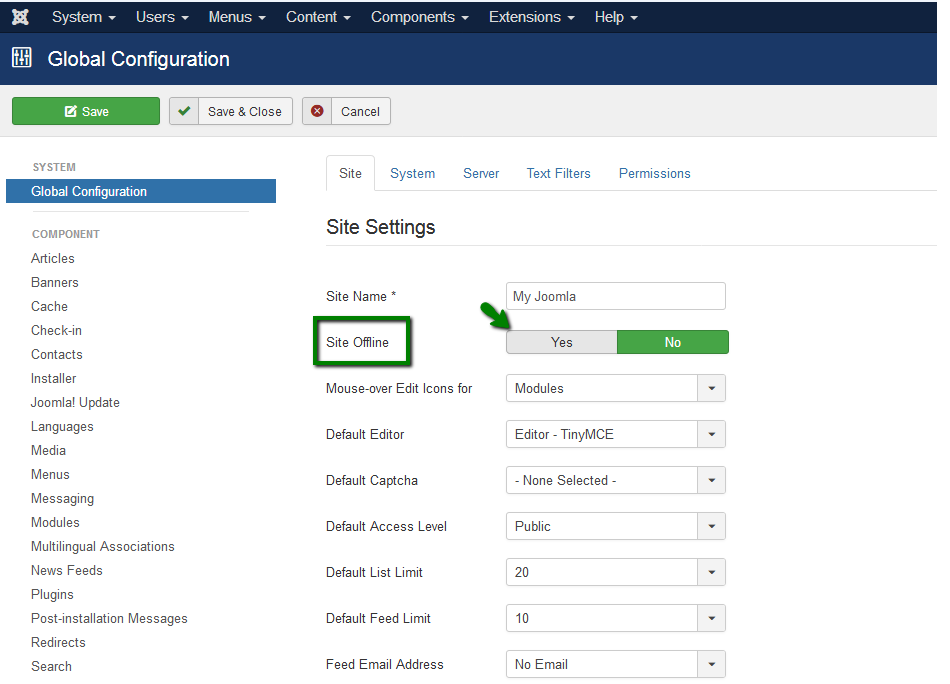Image resolution: width=950 pixels, height=684 pixels.
Task: Open the Default List Limit dropdown
Action: tap(616, 573)
